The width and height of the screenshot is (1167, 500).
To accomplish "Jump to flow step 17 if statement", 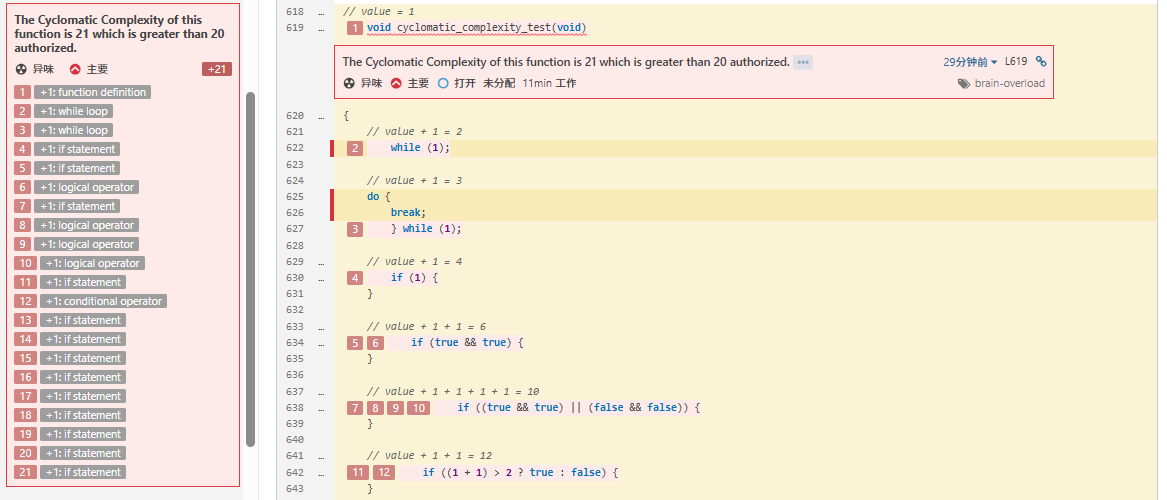I will click(x=83, y=396).
